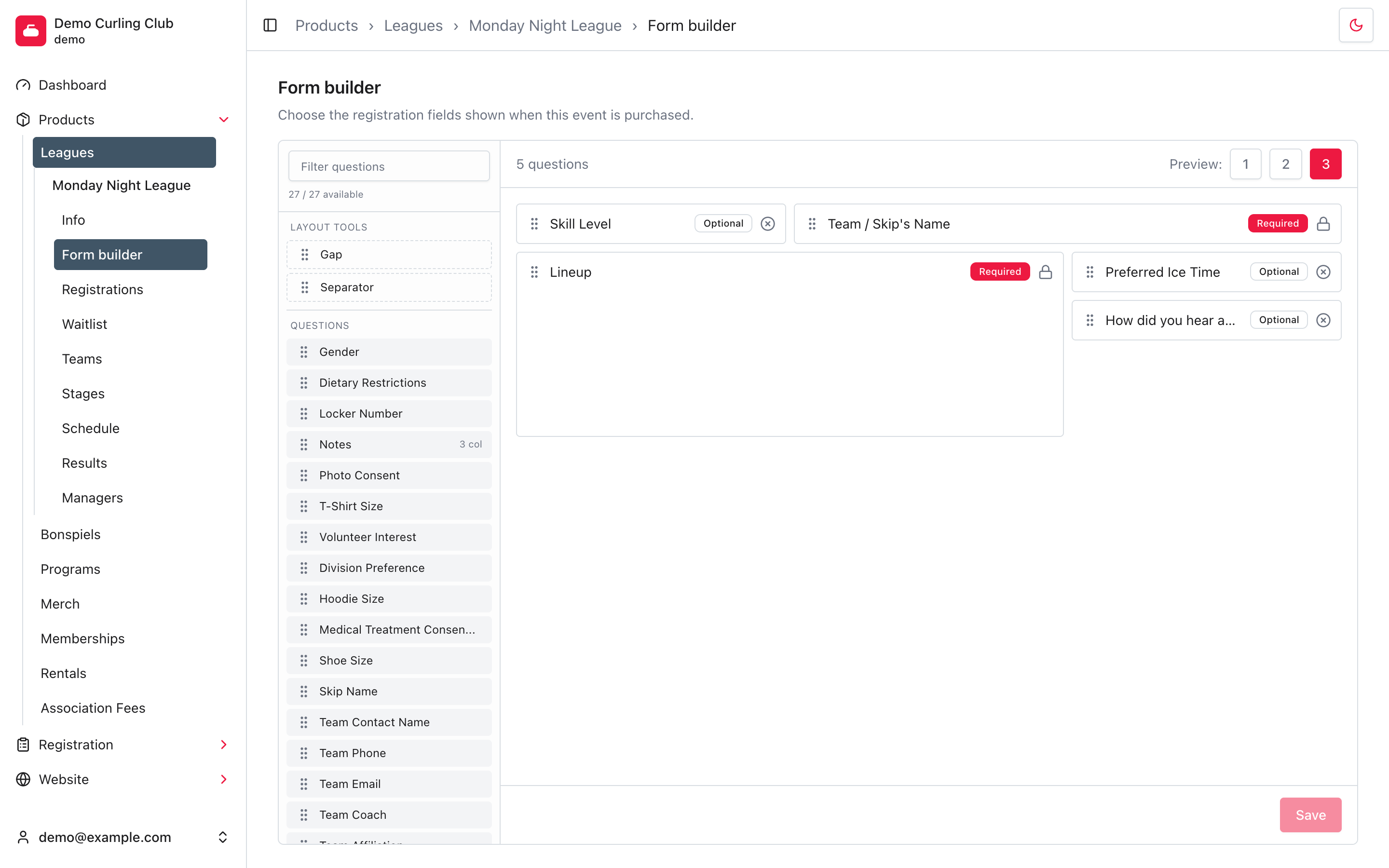Follow Monday Night League breadcrumb link
1389x868 pixels.
pyautogui.click(x=545, y=25)
